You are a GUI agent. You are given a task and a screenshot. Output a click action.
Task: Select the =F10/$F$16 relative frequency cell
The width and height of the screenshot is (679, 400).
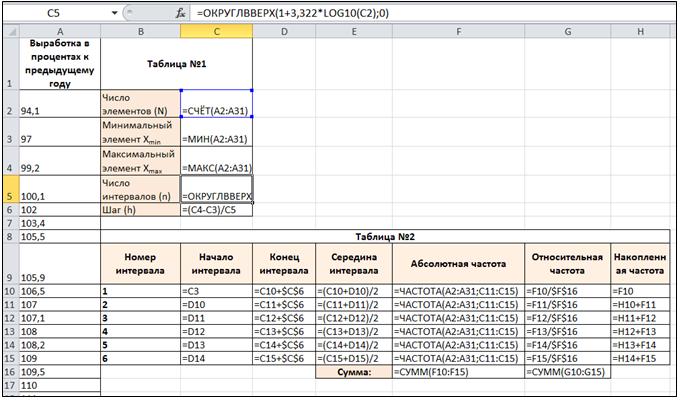click(x=566, y=290)
